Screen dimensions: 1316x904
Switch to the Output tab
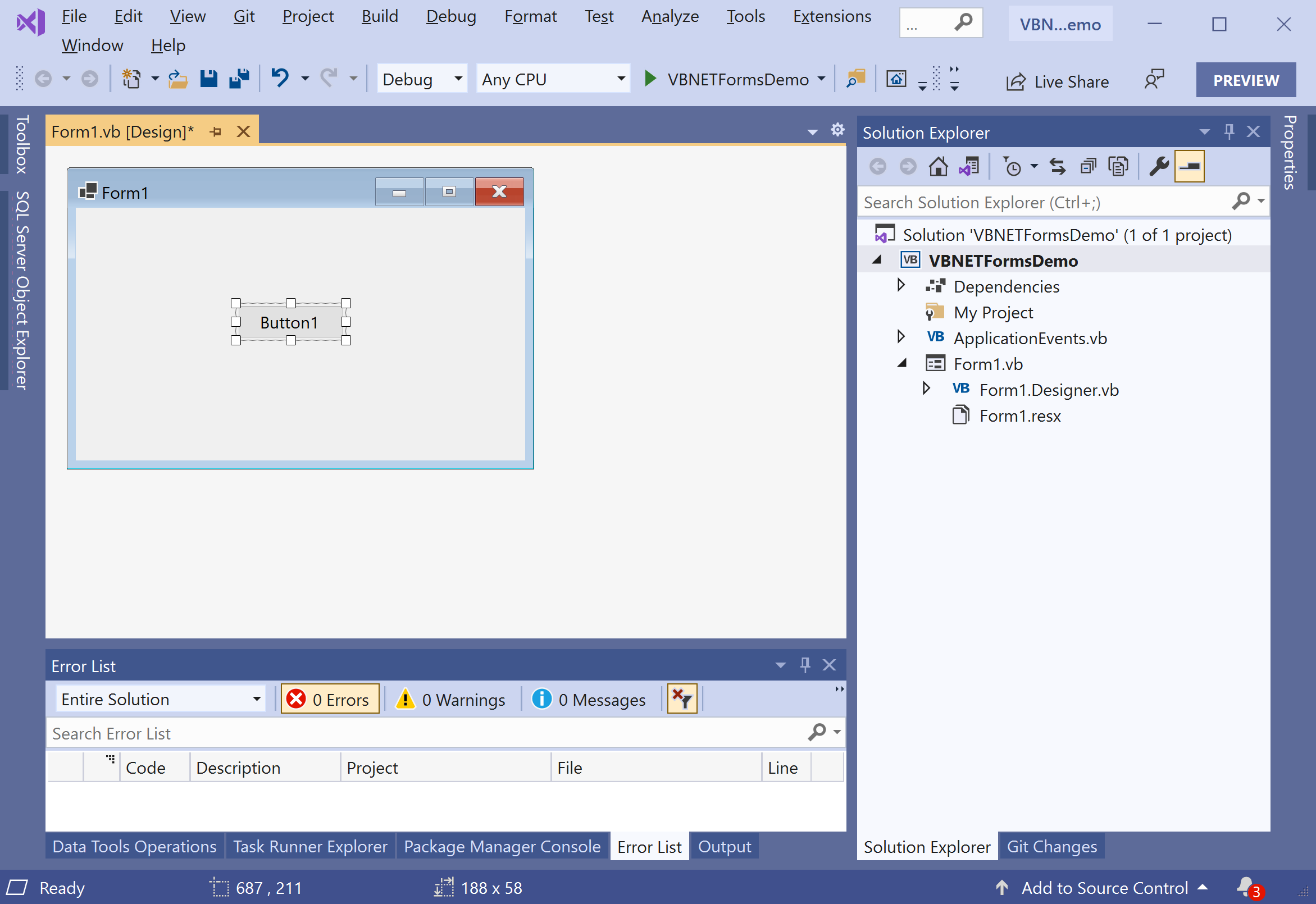coord(724,846)
